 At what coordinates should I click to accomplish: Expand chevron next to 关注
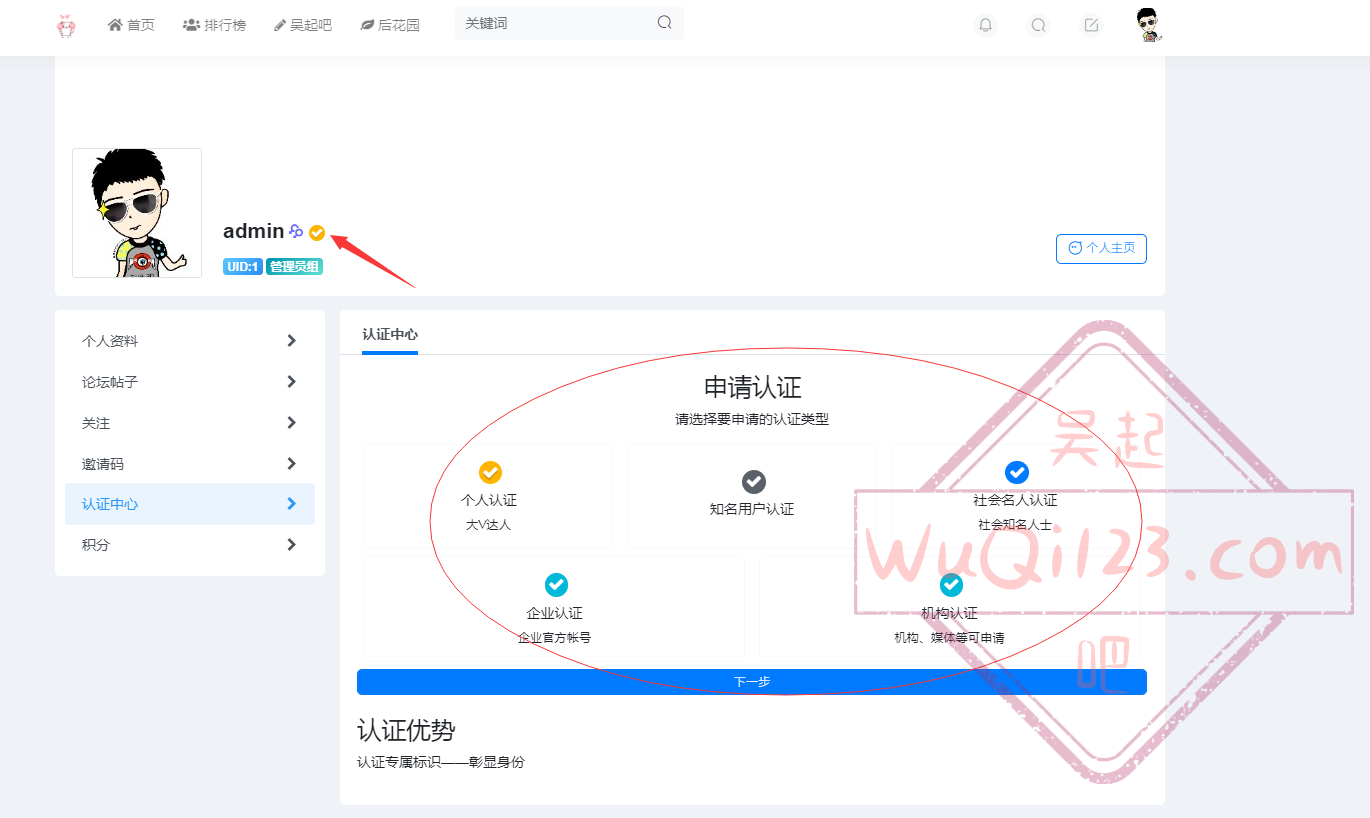pos(291,423)
